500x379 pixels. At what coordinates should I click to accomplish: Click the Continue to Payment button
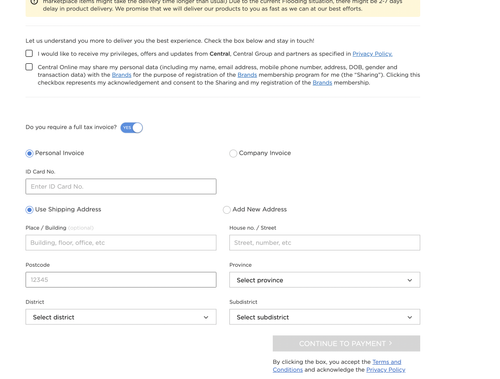[346, 343]
